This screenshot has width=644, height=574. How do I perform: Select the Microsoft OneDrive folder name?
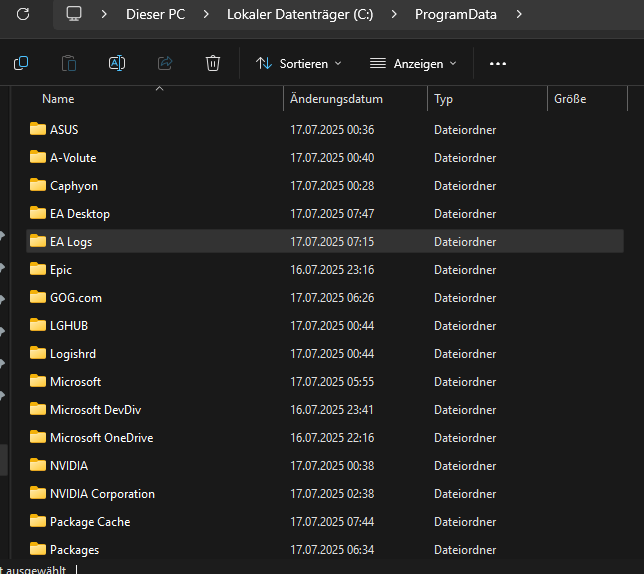[x=102, y=438]
